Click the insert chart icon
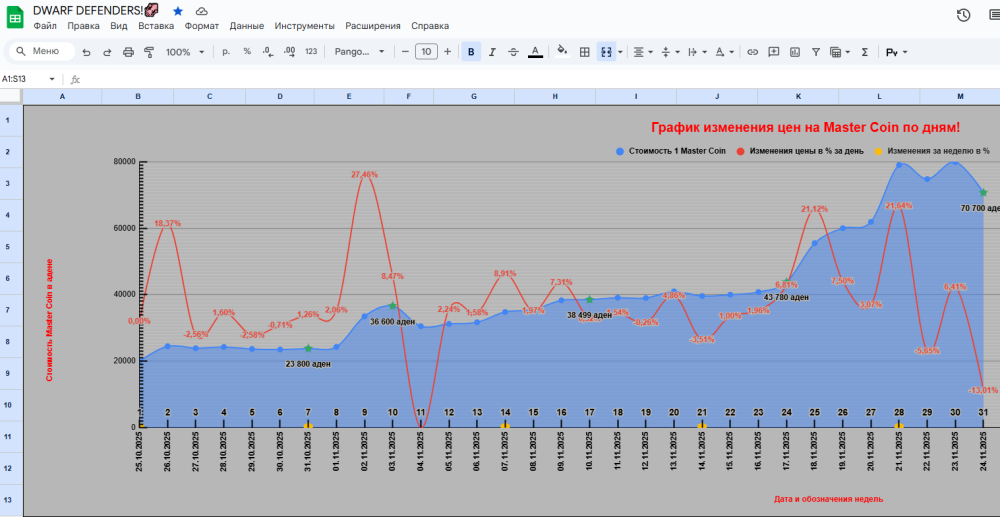The height and width of the screenshot is (517, 1000). 795,52
